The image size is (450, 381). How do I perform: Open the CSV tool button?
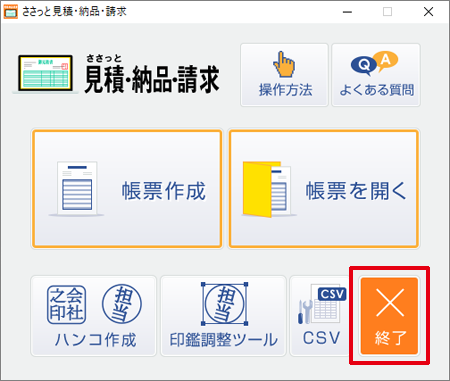point(320,316)
